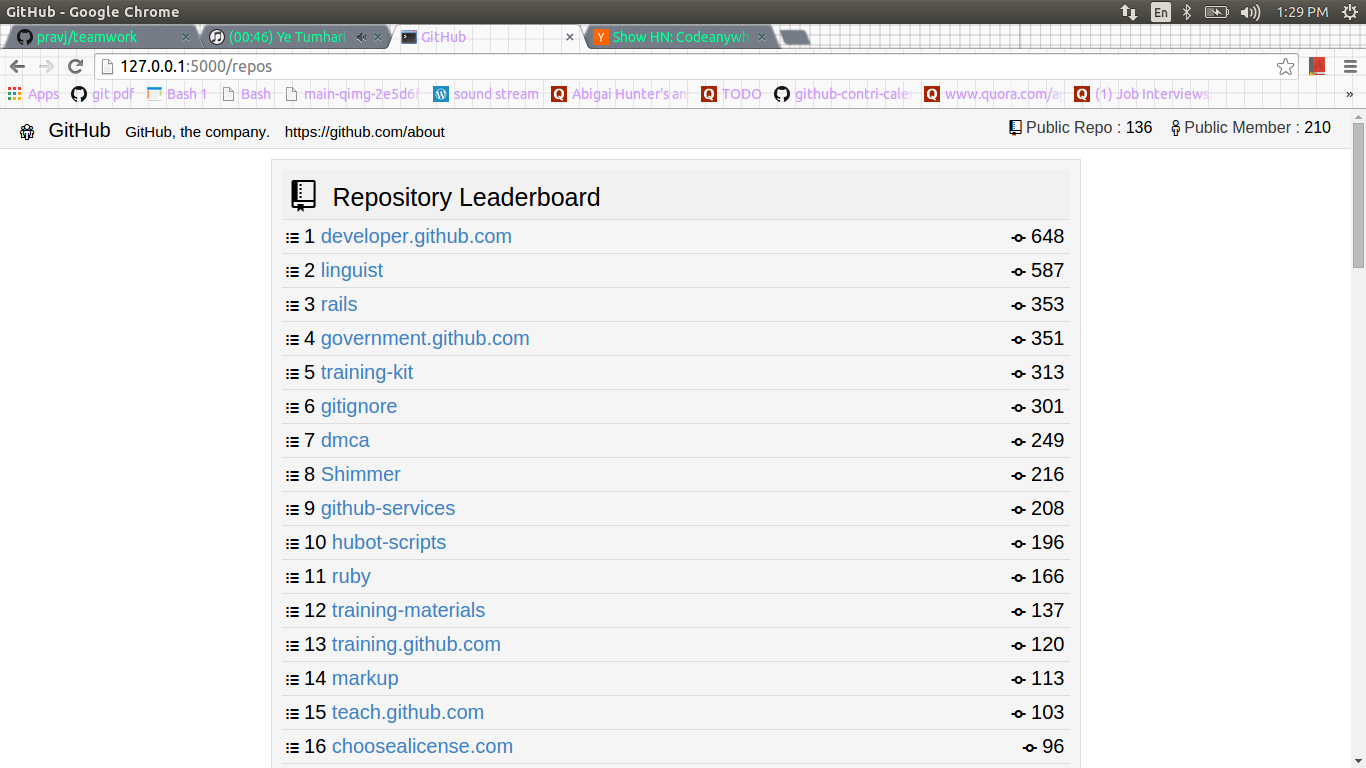Open the developer.github.com repository link

click(x=416, y=237)
